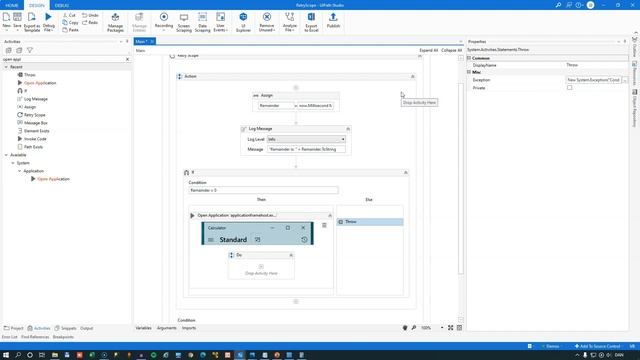
Task: Run Debug File from the ribbon
Action: coord(49,22)
